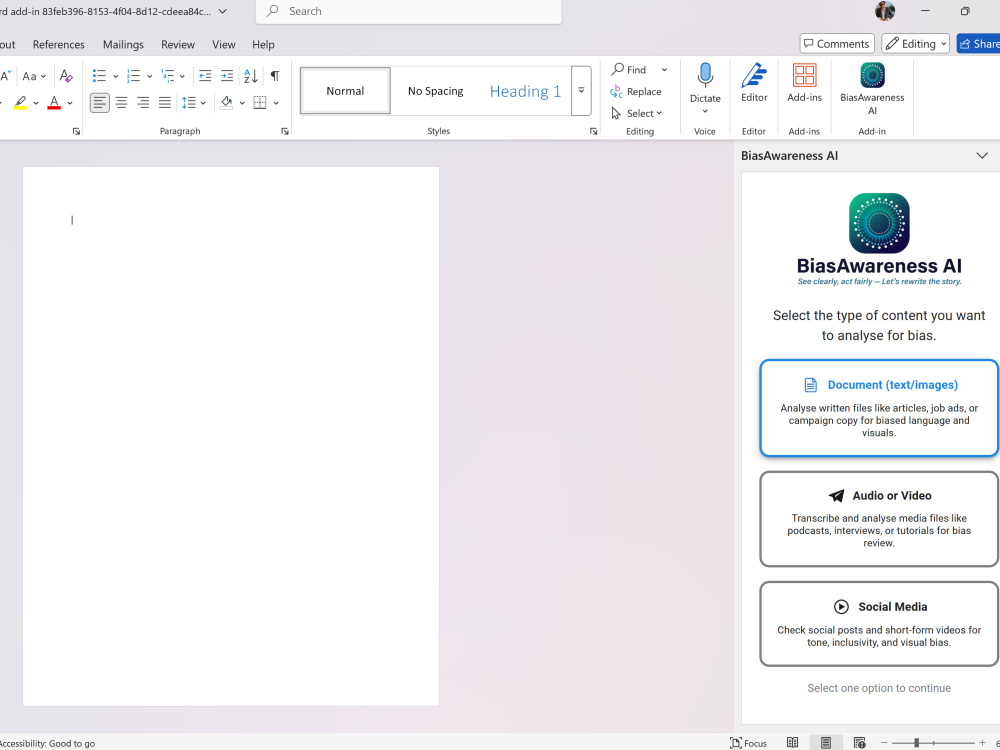Open the Help tab

[263, 45]
